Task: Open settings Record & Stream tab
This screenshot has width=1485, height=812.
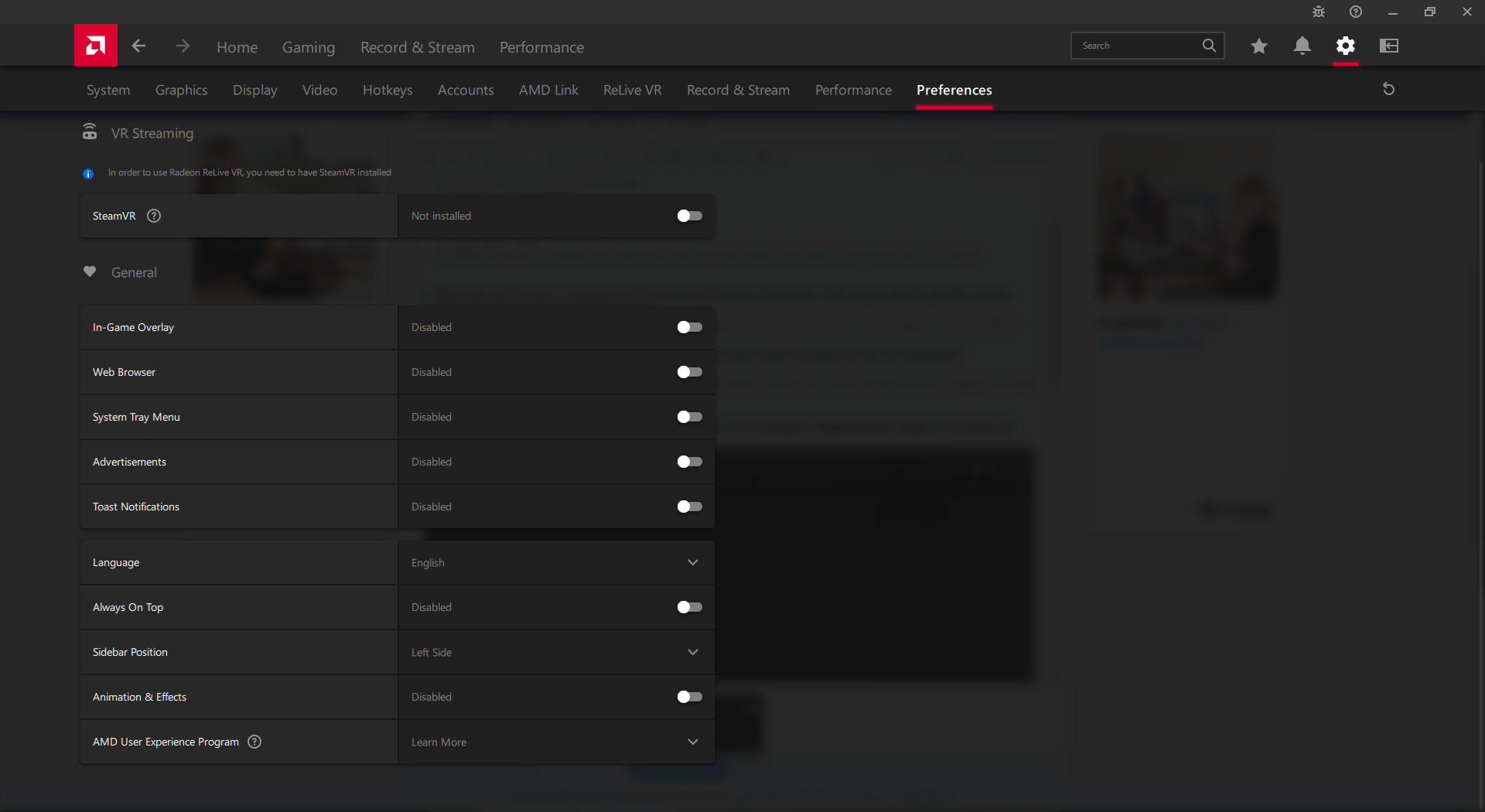Action: tap(738, 90)
